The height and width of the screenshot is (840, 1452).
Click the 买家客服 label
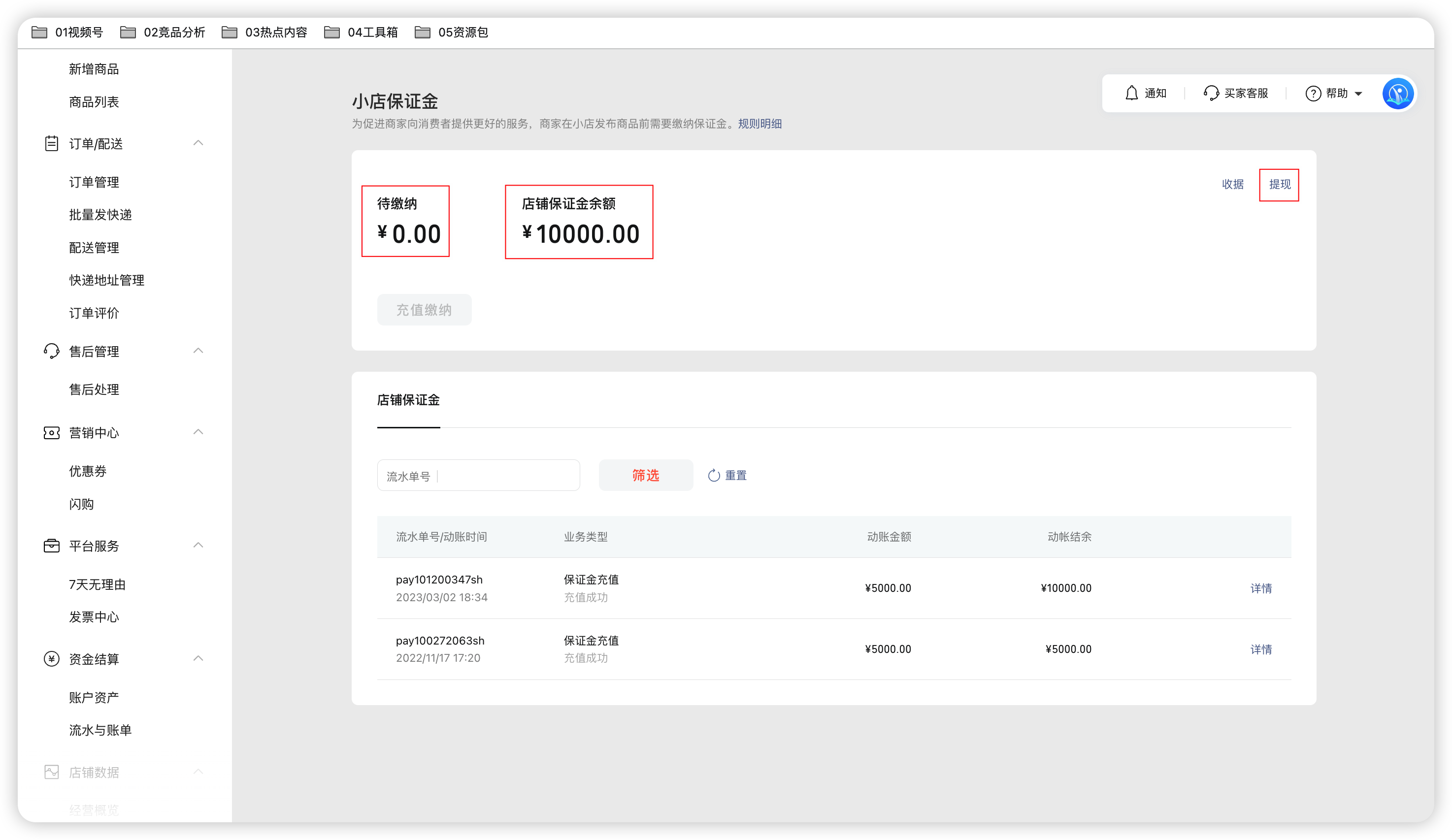coord(1246,94)
